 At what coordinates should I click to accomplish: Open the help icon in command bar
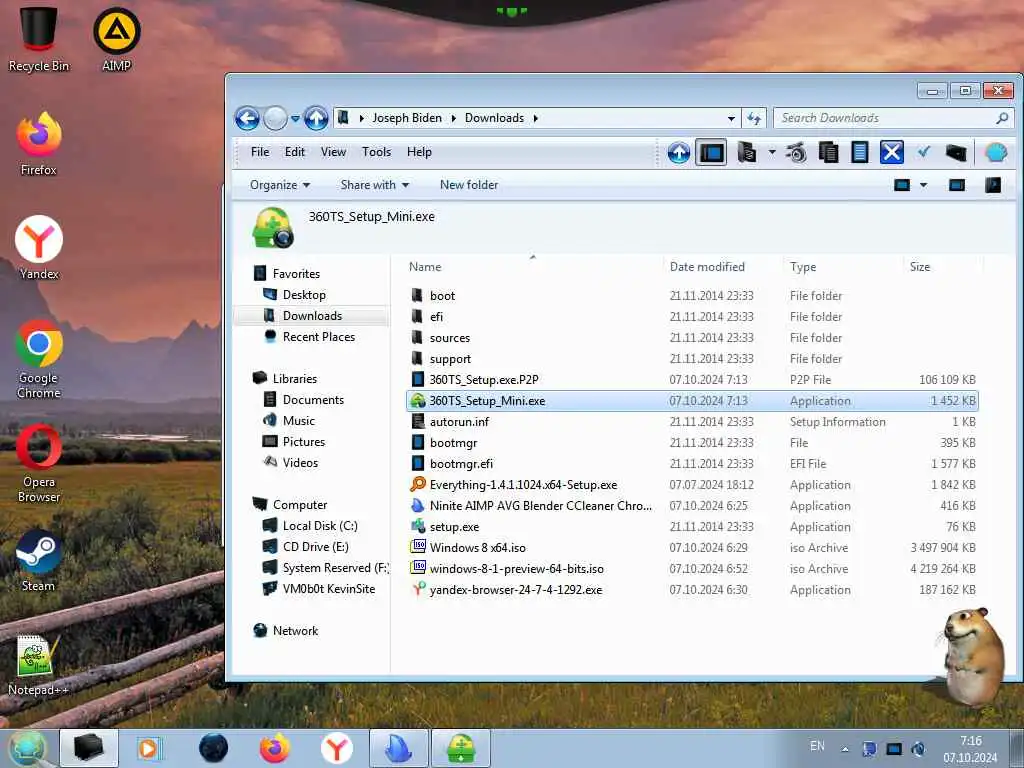coord(993,185)
